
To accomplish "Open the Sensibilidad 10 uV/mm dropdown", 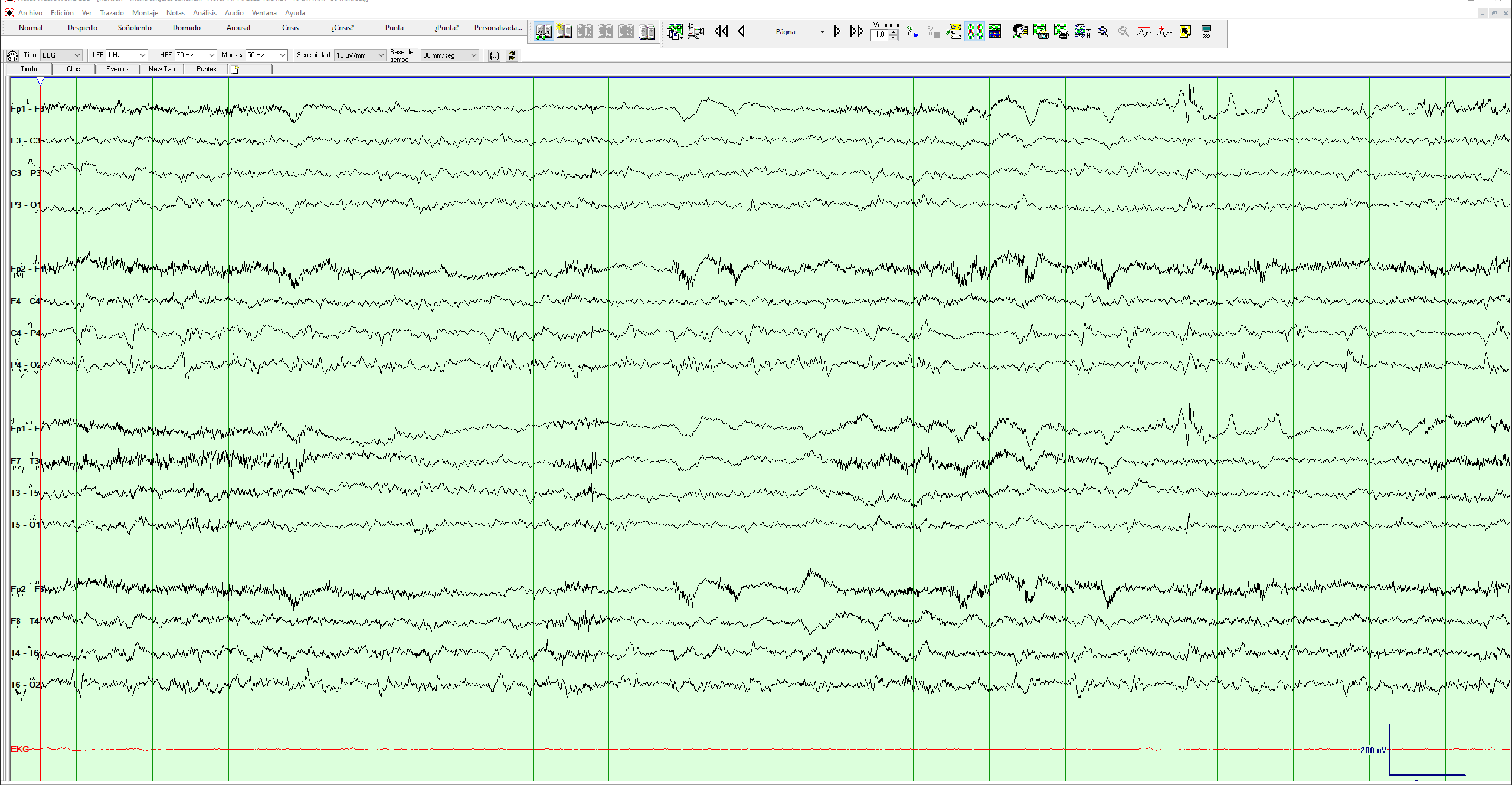I will tap(360, 55).
